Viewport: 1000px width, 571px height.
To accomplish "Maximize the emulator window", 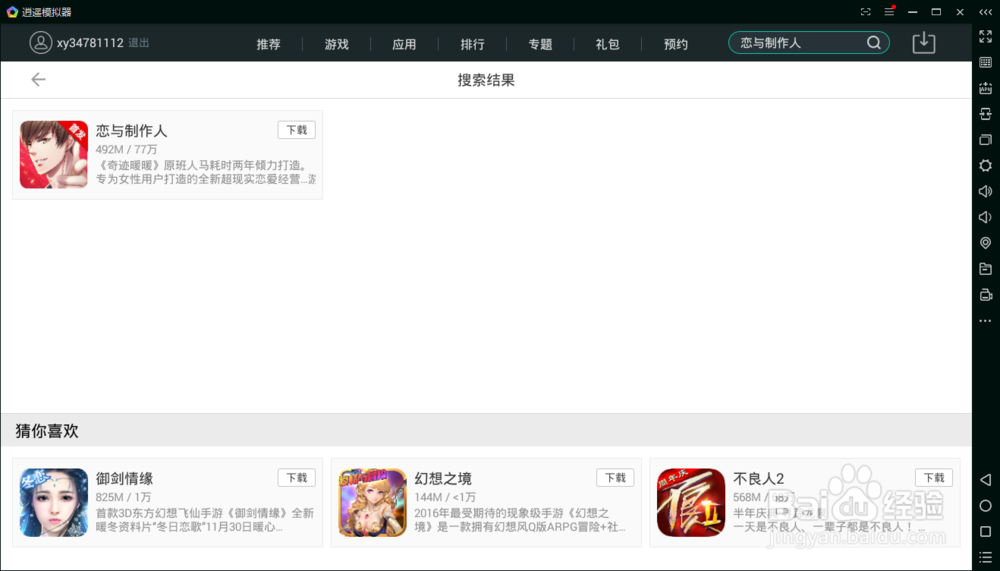I will pyautogui.click(x=936, y=12).
